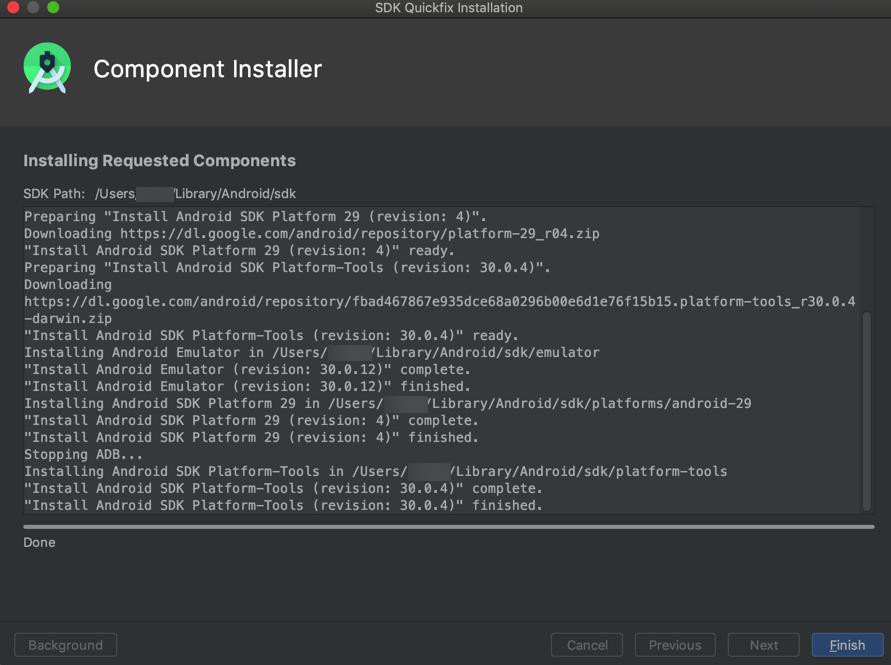Click the Android Studio logo icon

tap(47, 68)
